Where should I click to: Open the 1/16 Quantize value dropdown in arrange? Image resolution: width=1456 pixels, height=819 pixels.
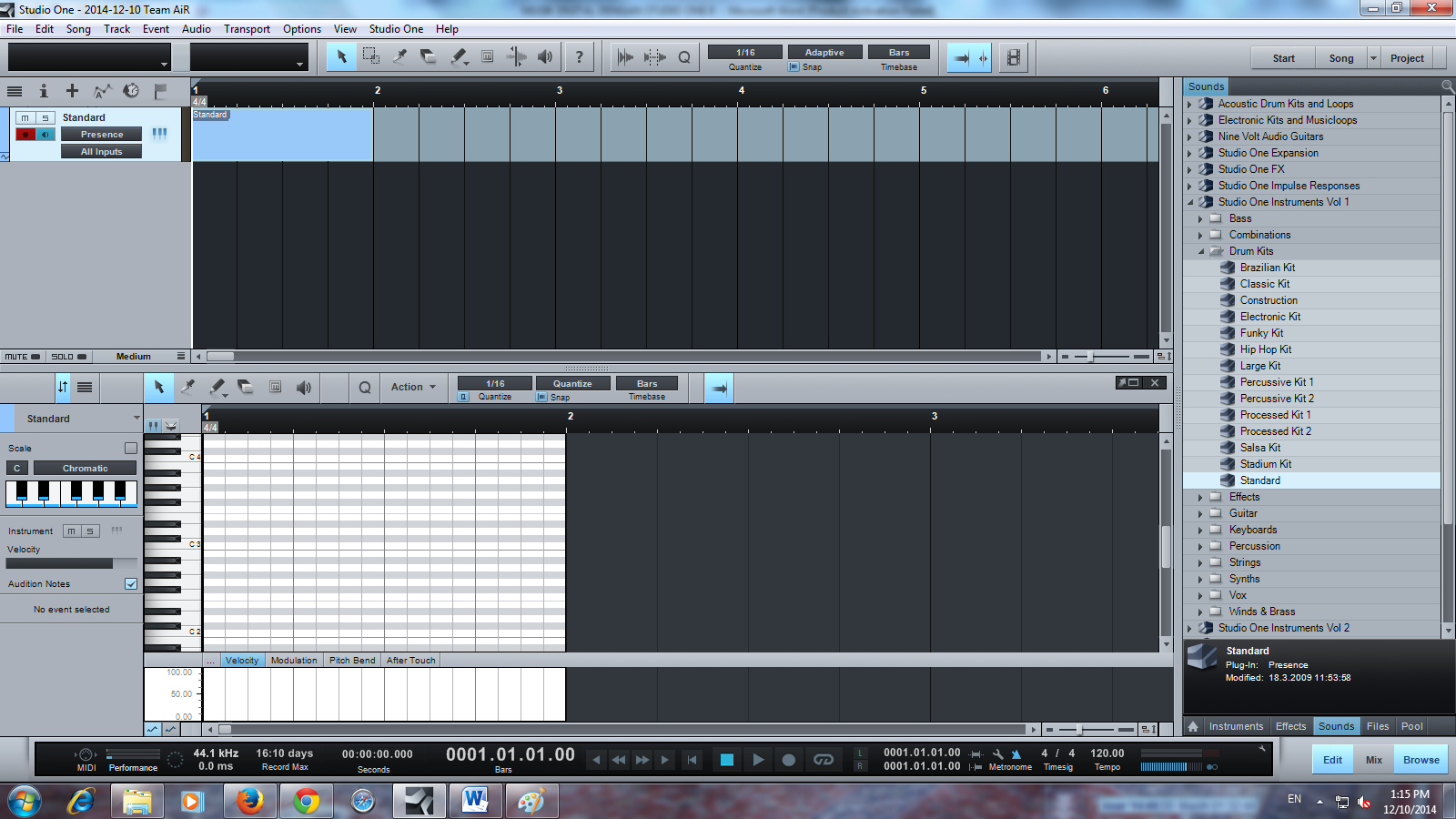tap(745, 52)
